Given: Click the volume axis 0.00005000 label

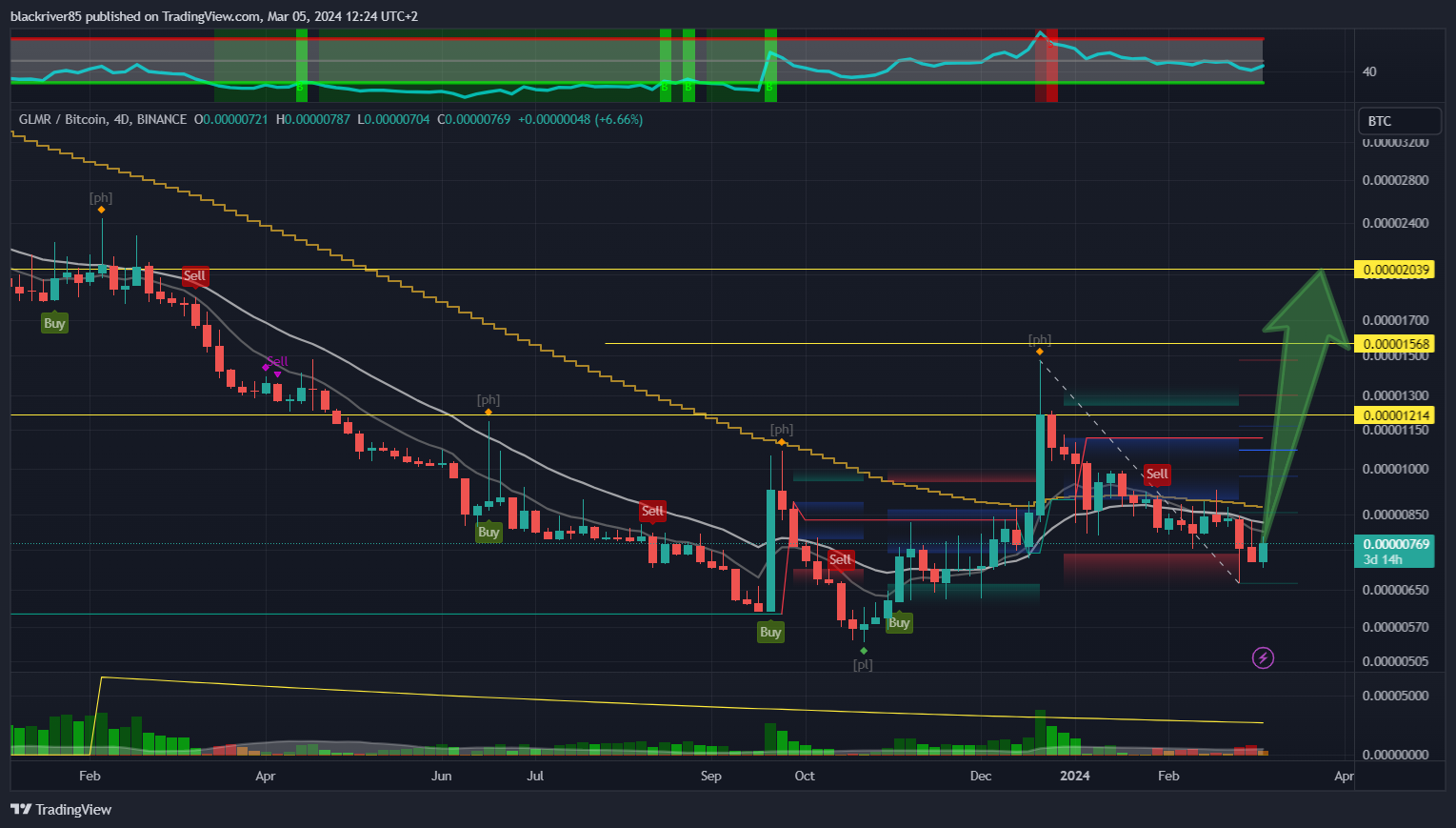Looking at the screenshot, I should pyautogui.click(x=1395, y=696).
